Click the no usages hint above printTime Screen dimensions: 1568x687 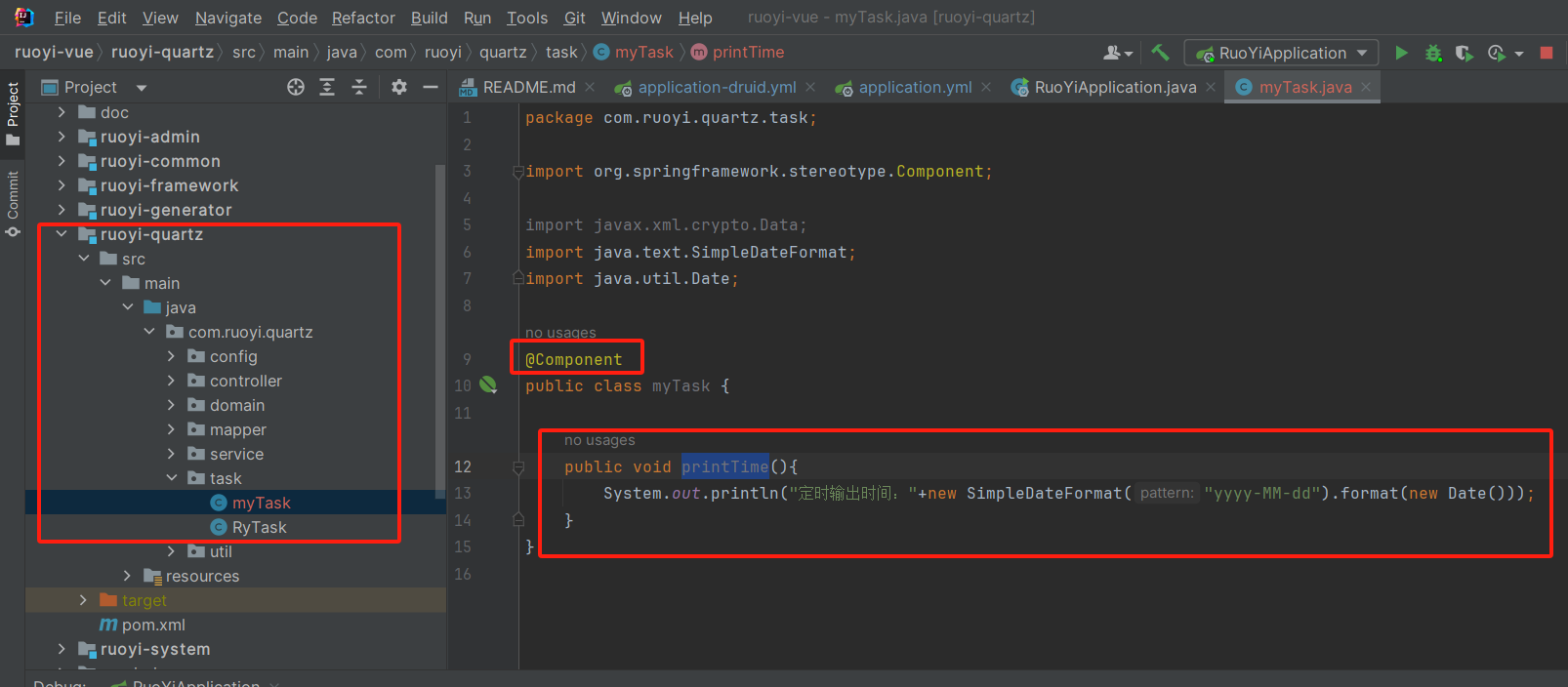(x=599, y=440)
